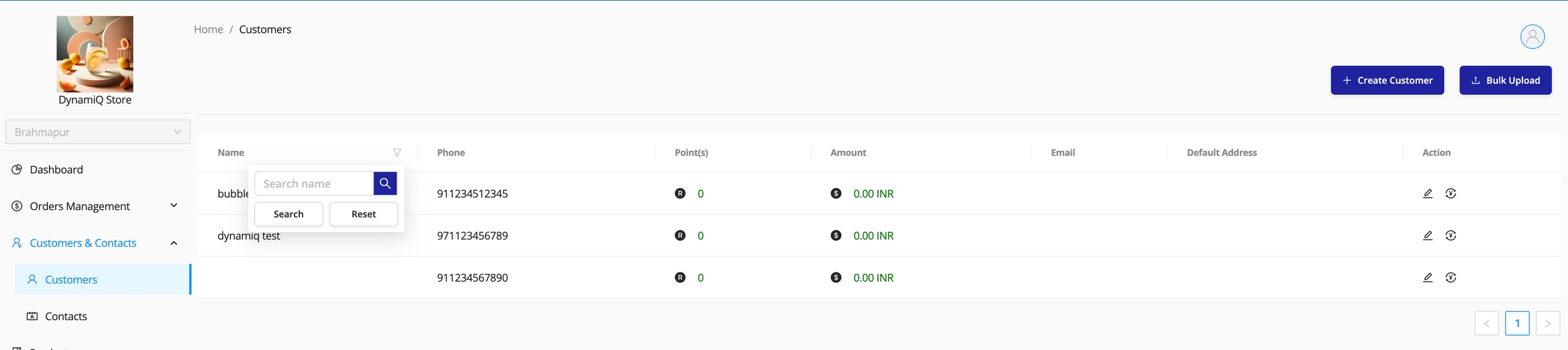Viewport: 1568px width, 350px height.
Task: Click the magnifier search icon button
Action: tap(385, 183)
